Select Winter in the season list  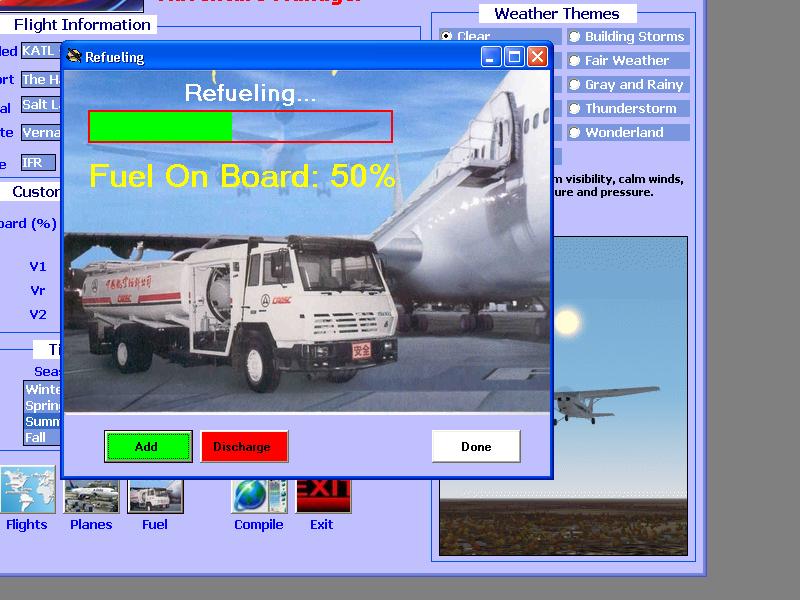click(x=43, y=389)
